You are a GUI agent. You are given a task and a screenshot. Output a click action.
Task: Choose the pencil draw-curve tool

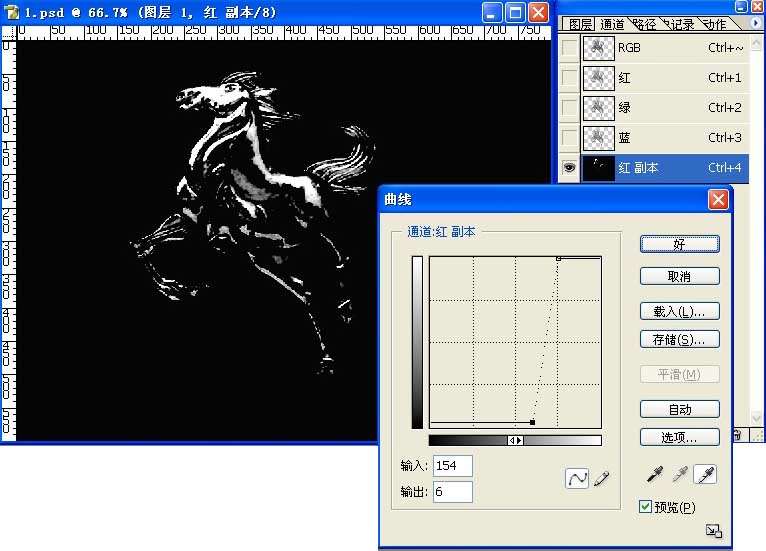(601, 479)
